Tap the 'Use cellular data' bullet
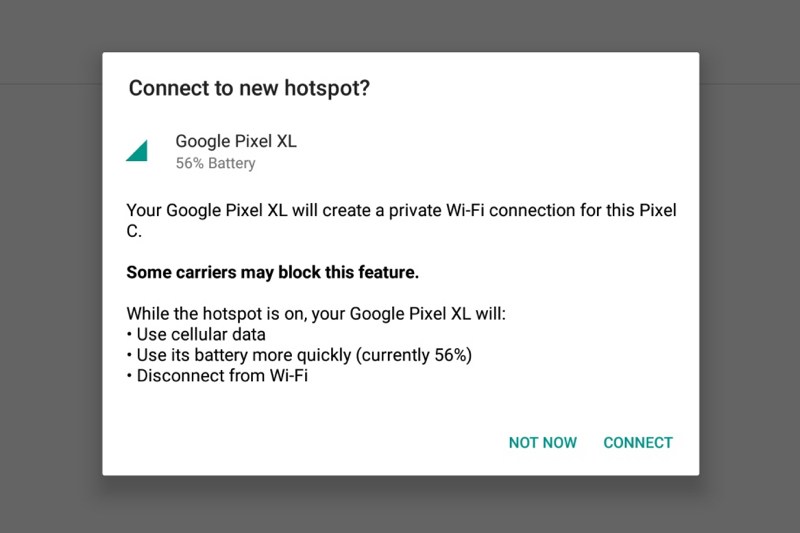 click(196, 335)
